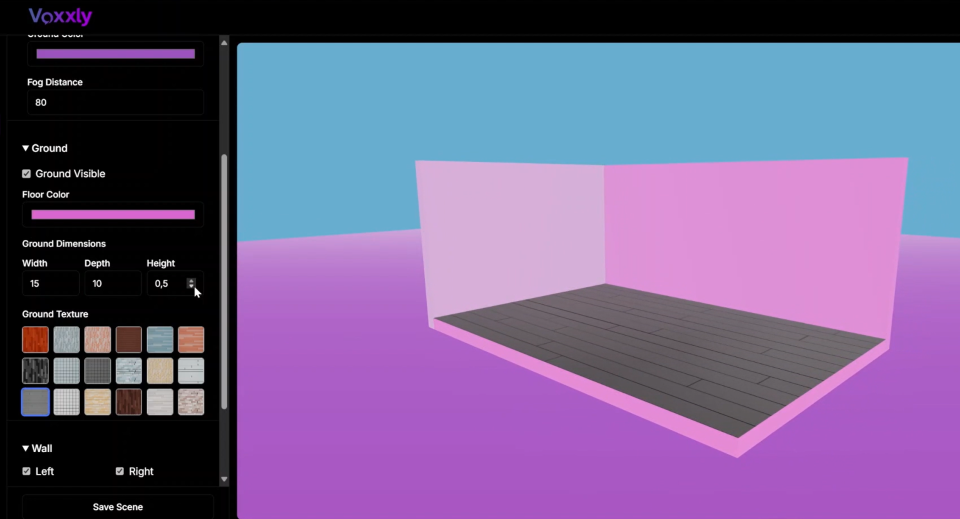Collapse the Ground section
The image size is (960, 519).
45,148
